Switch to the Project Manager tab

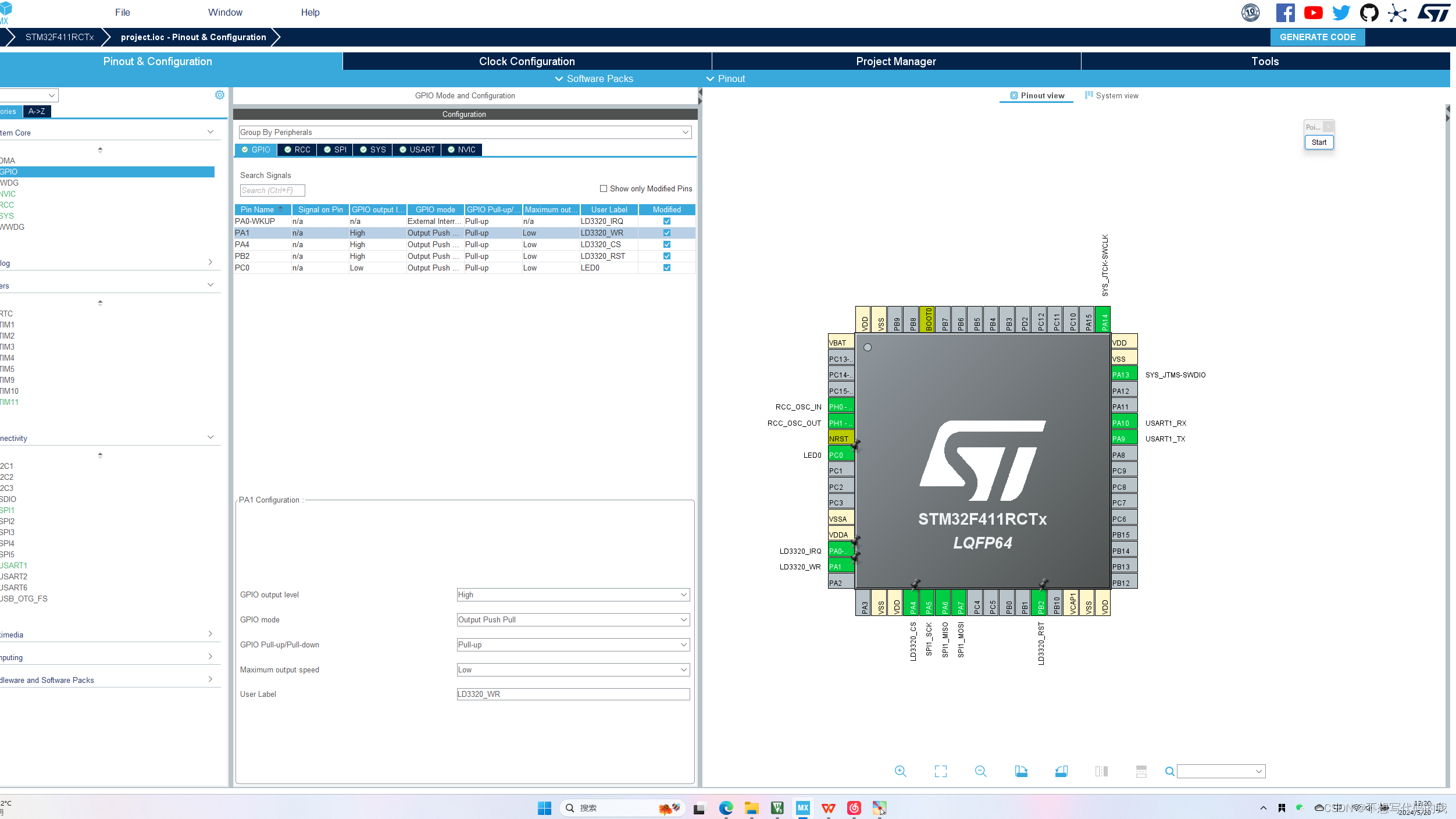(x=896, y=61)
